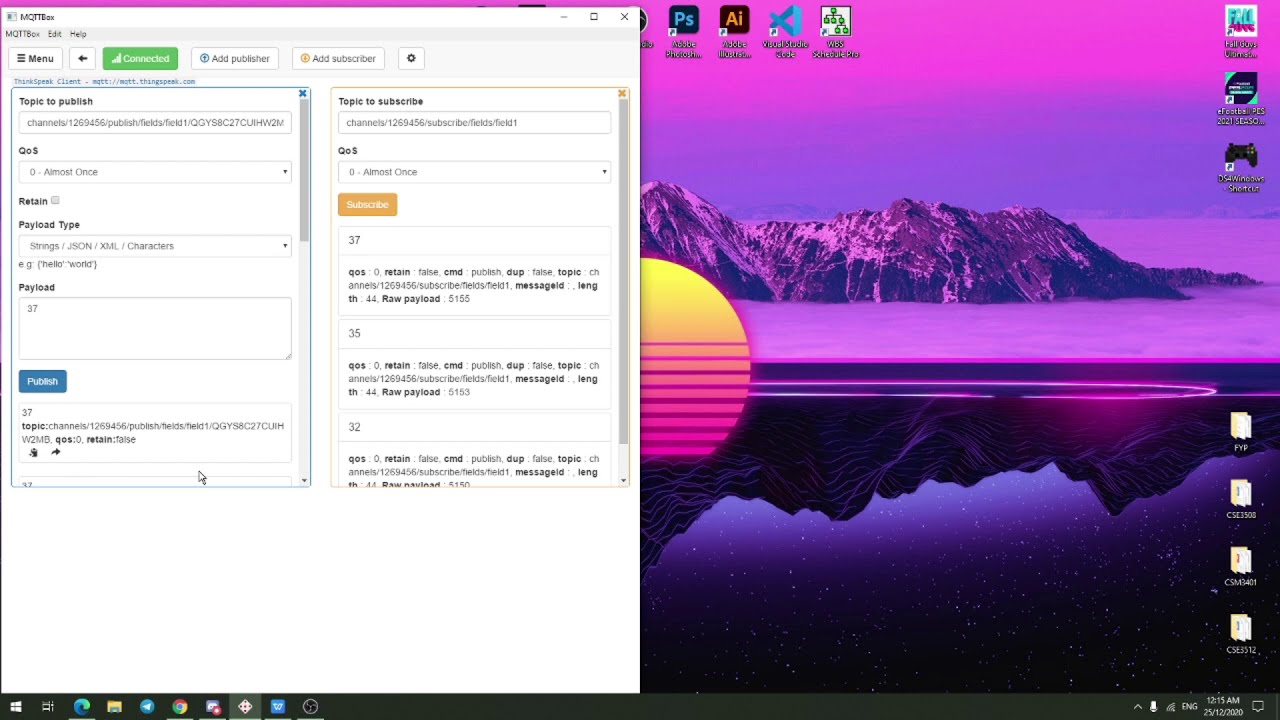Go back using the left arrow button
Viewport: 1280px width, 720px height.
[x=83, y=58]
